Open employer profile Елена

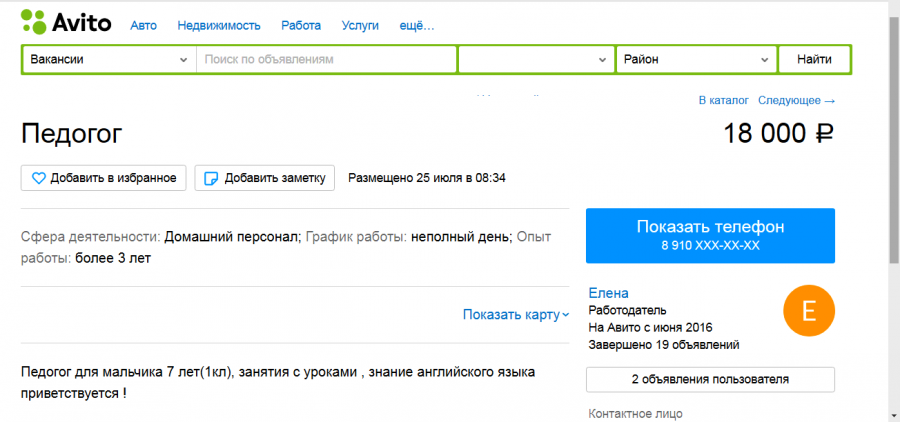[608, 293]
